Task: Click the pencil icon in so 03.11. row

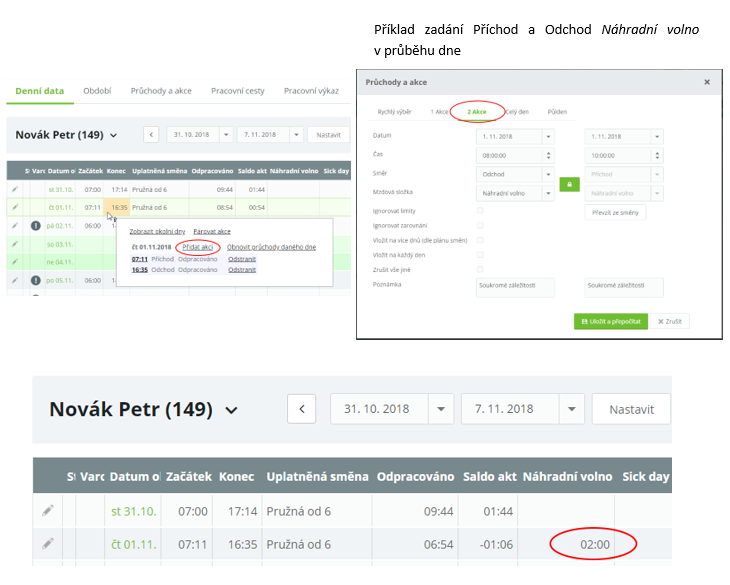Action: (x=15, y=244)
